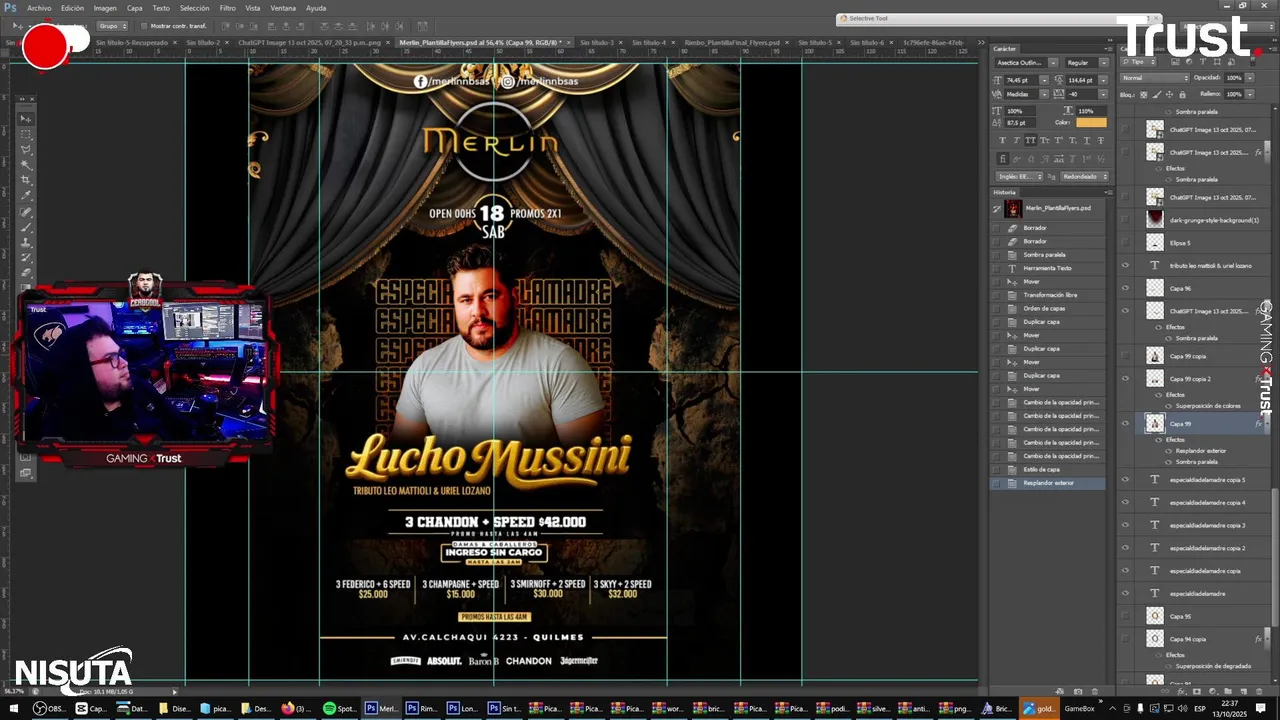This screenshot has height=720, width=1280.
Task: Click new snapshot camera icon in Historia panel
Action: [x=1079, y=691]
